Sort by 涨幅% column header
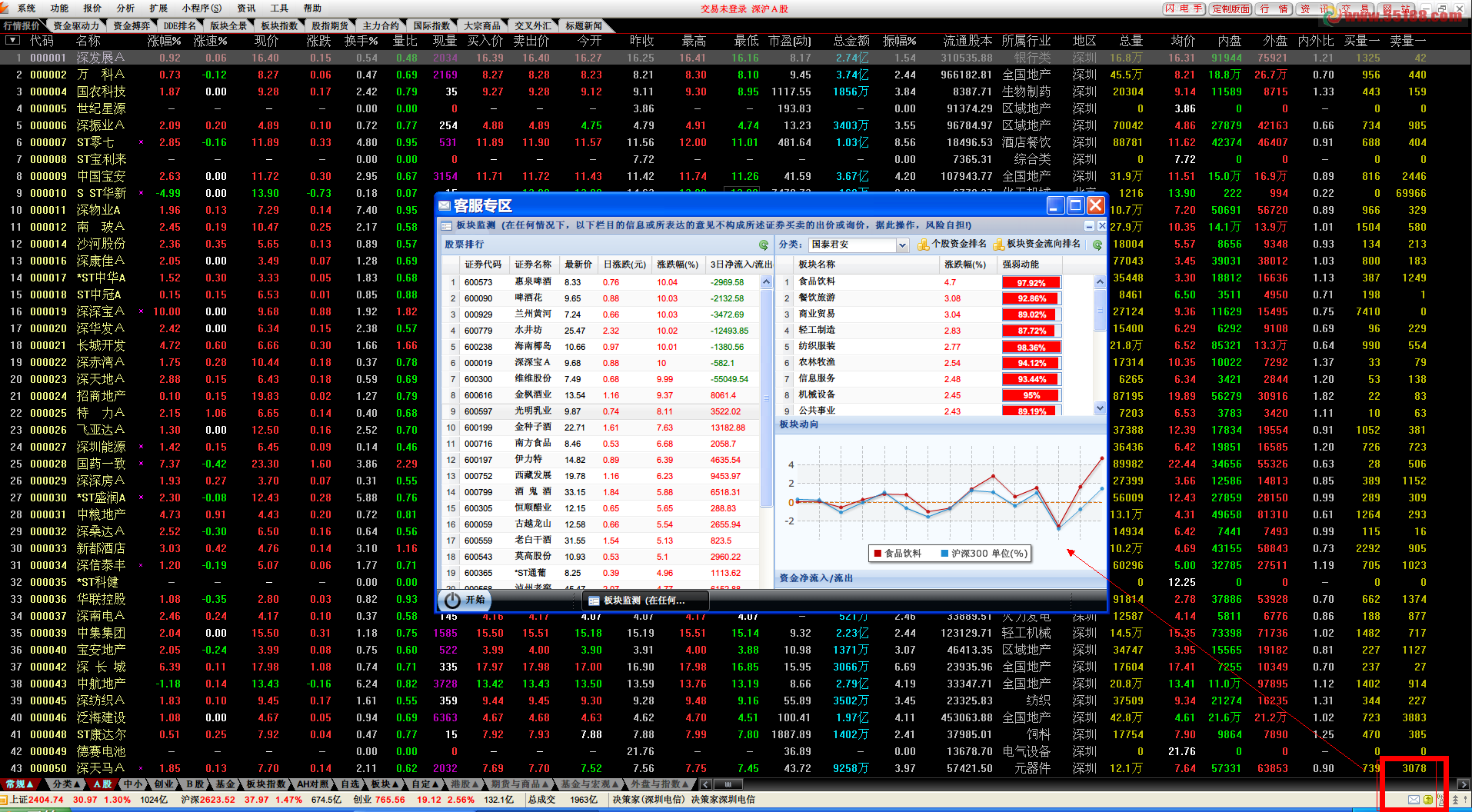This screenshot has width=1472, height=812. pyautogui.click(x=164, y=41)
